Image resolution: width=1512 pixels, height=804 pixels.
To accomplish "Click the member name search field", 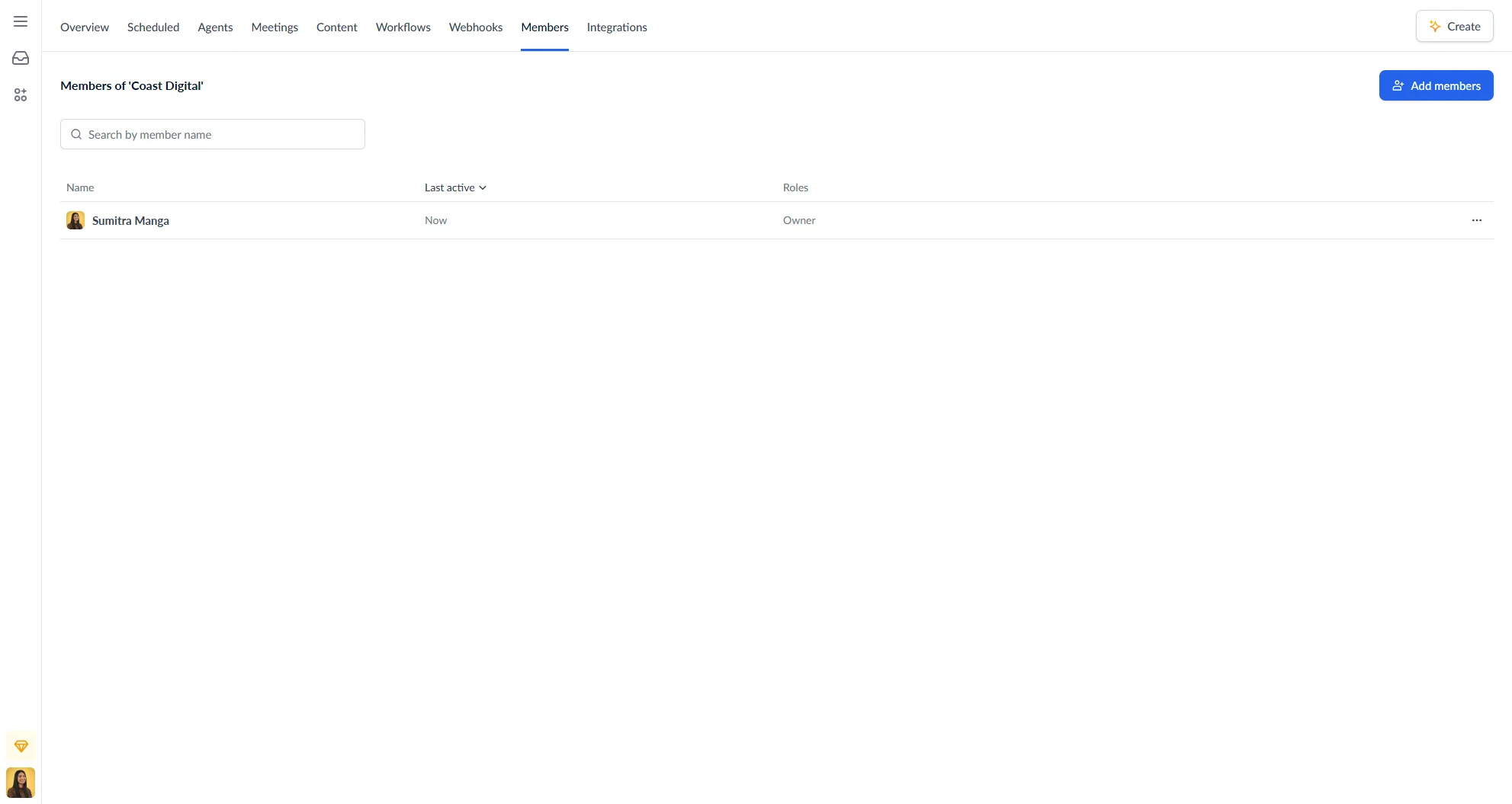I will [212, 134].
